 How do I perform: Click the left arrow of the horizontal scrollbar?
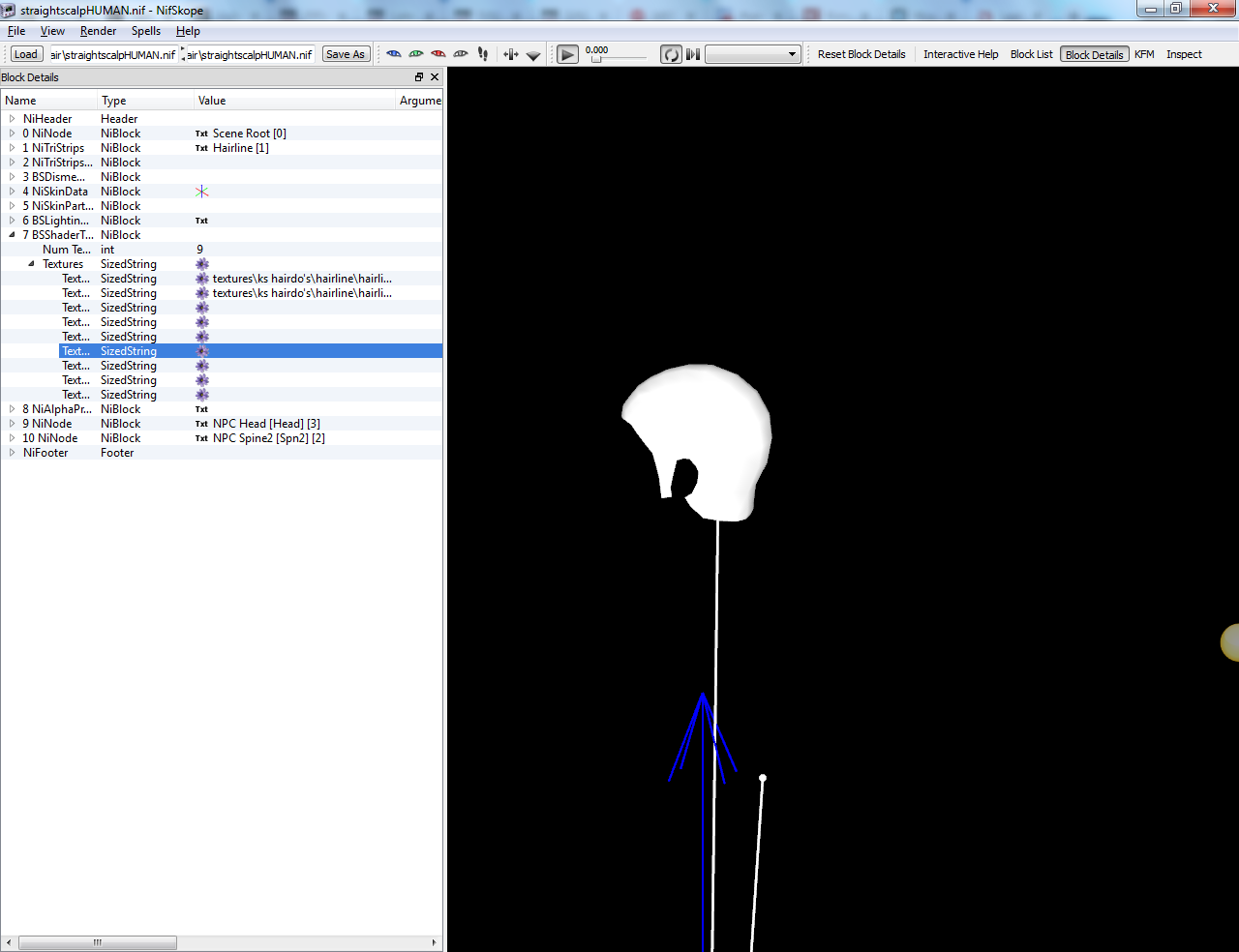click(x=9, y=942)
